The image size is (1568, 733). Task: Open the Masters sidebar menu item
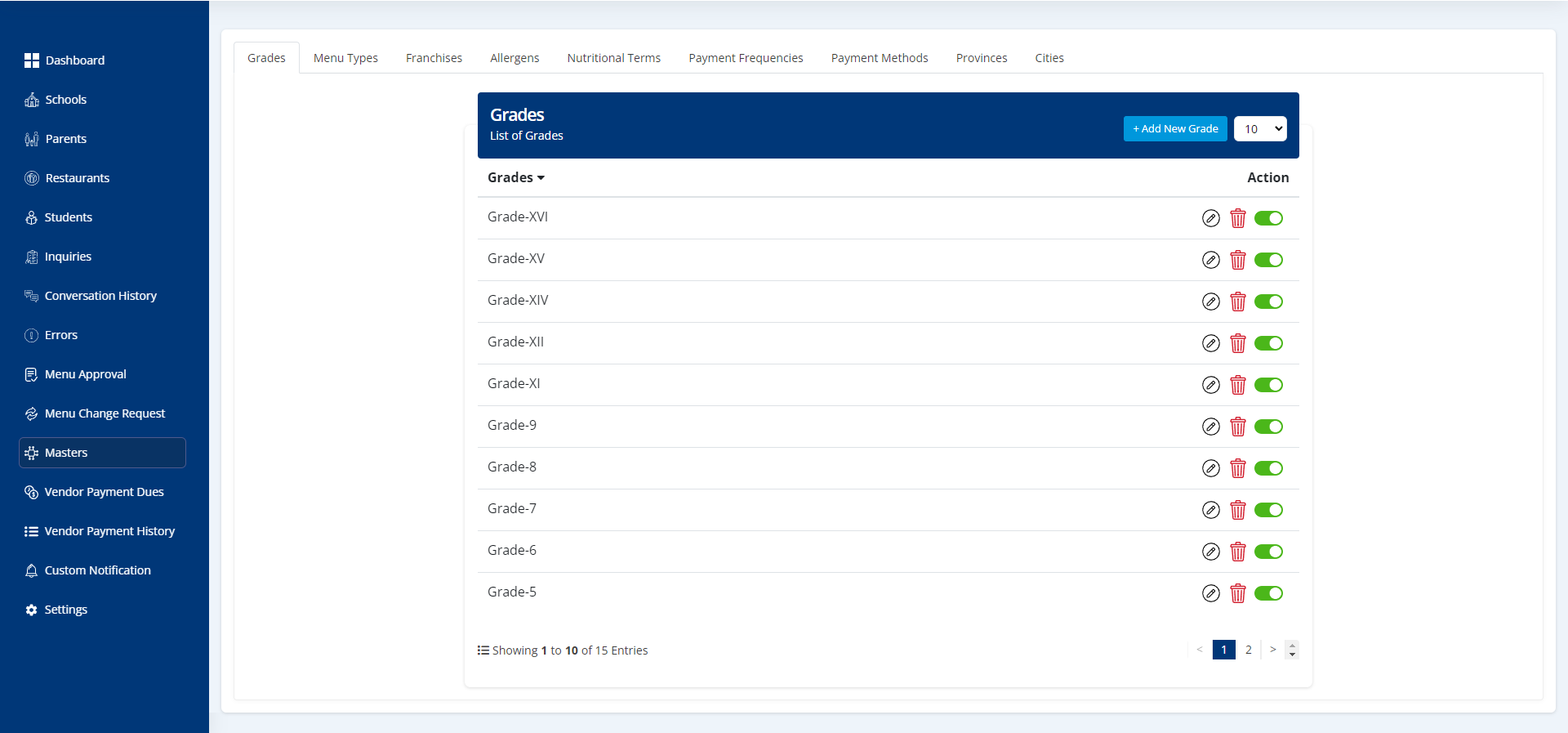102,453
